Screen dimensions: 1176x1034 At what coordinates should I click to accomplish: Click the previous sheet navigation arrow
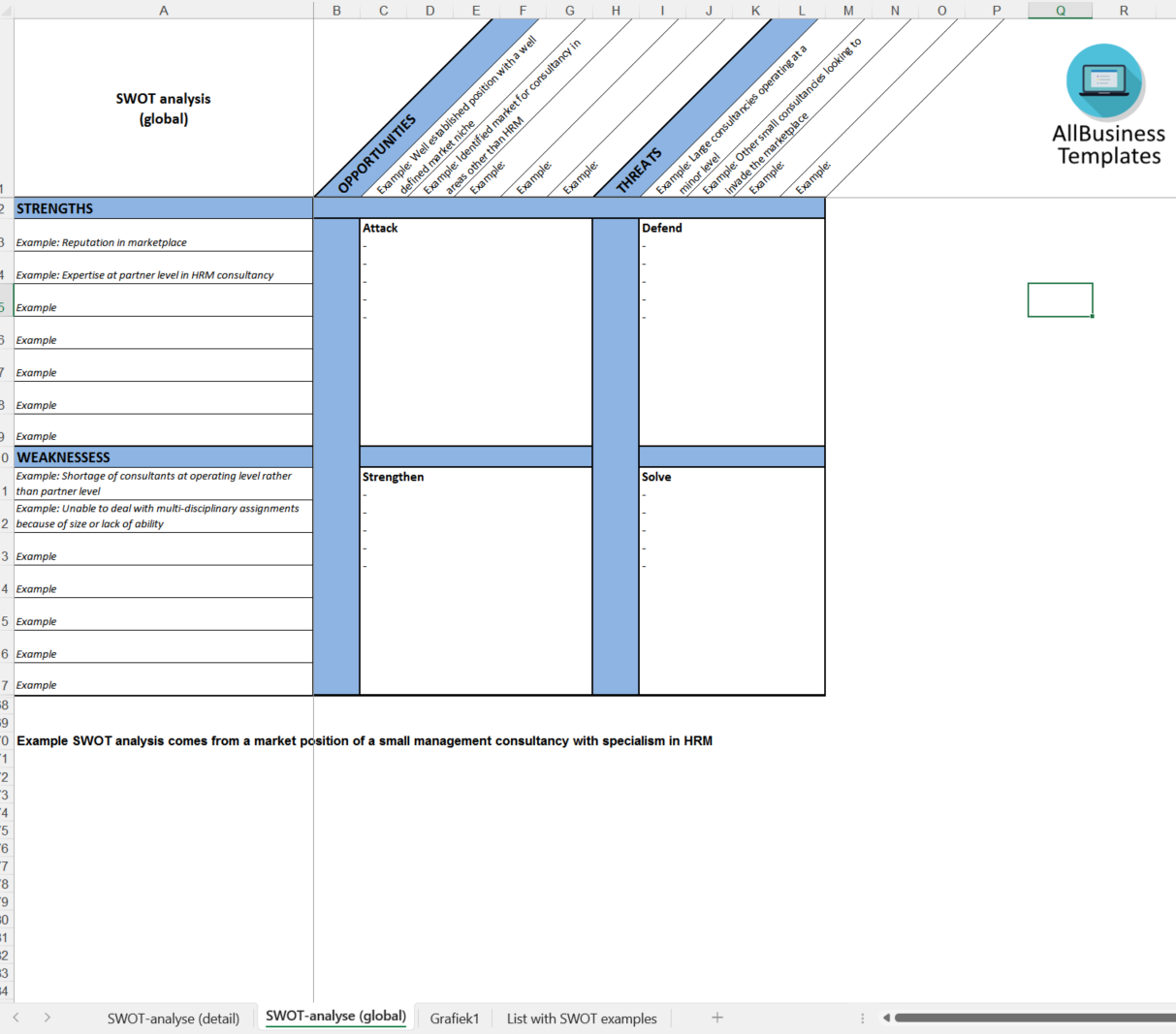click(x=17, y=1018)
